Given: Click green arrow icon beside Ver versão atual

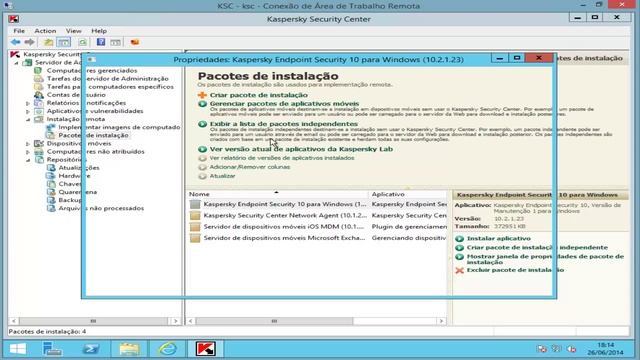Looking at the screenshot, I should point(202,149).
